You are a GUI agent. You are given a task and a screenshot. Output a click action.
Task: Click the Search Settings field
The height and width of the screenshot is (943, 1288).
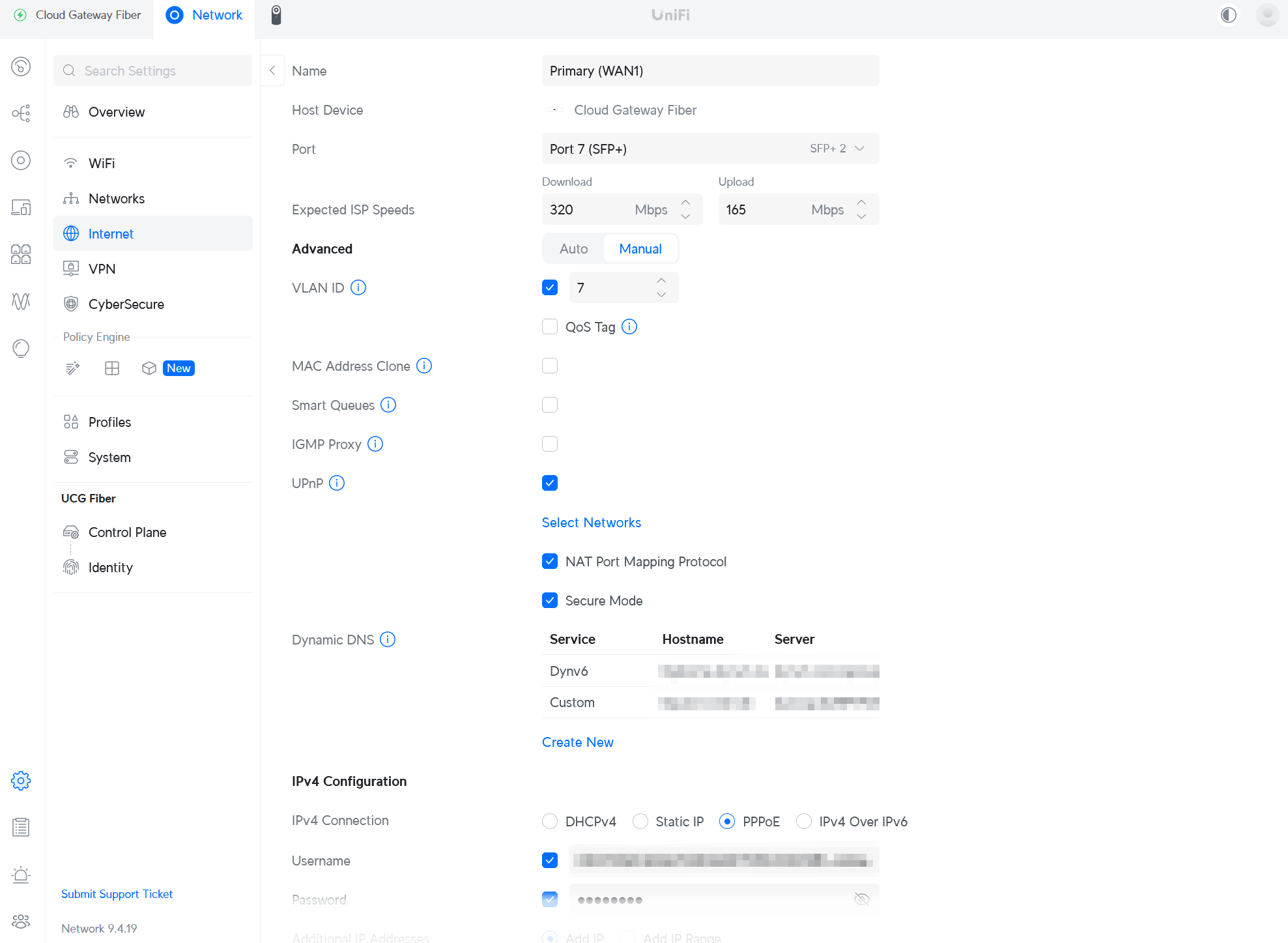(153, 70)
